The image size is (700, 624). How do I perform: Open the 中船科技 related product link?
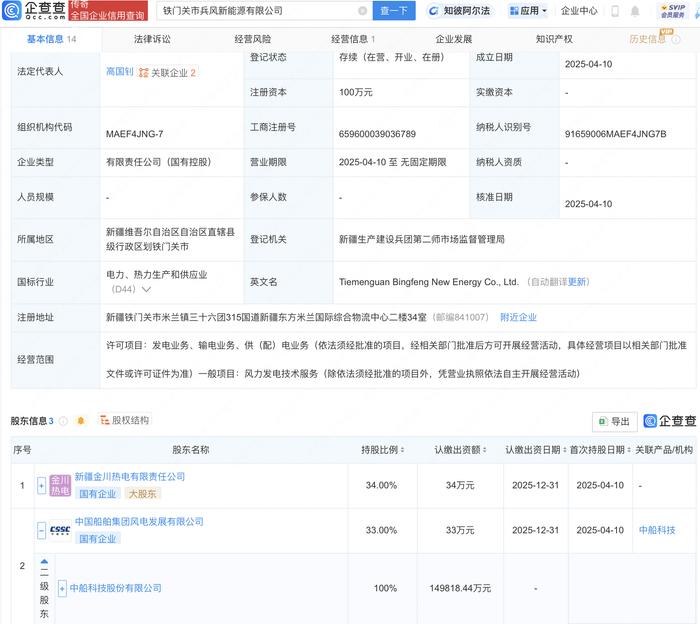(x=657, y=530)
